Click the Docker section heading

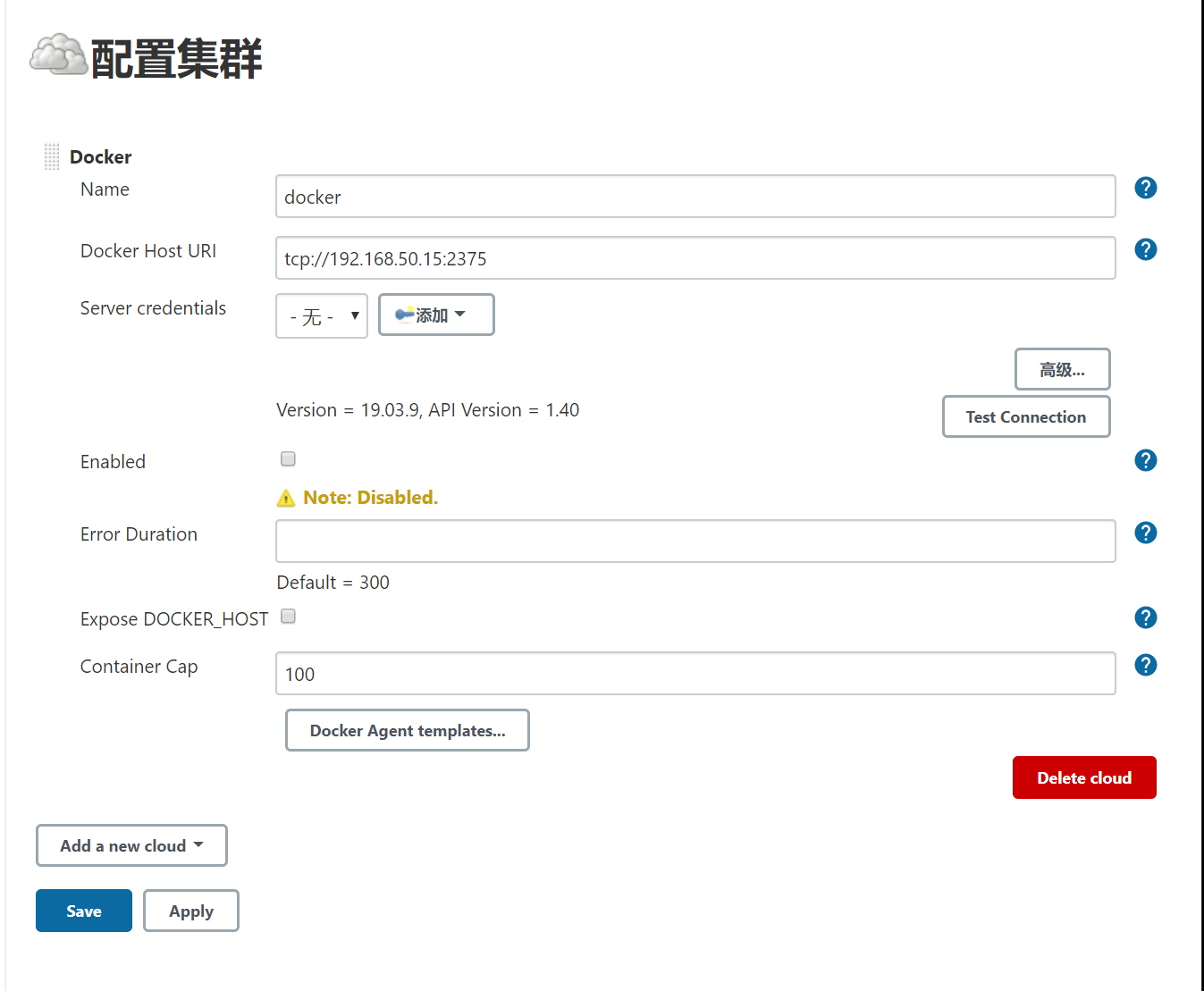tap(101, 157)
